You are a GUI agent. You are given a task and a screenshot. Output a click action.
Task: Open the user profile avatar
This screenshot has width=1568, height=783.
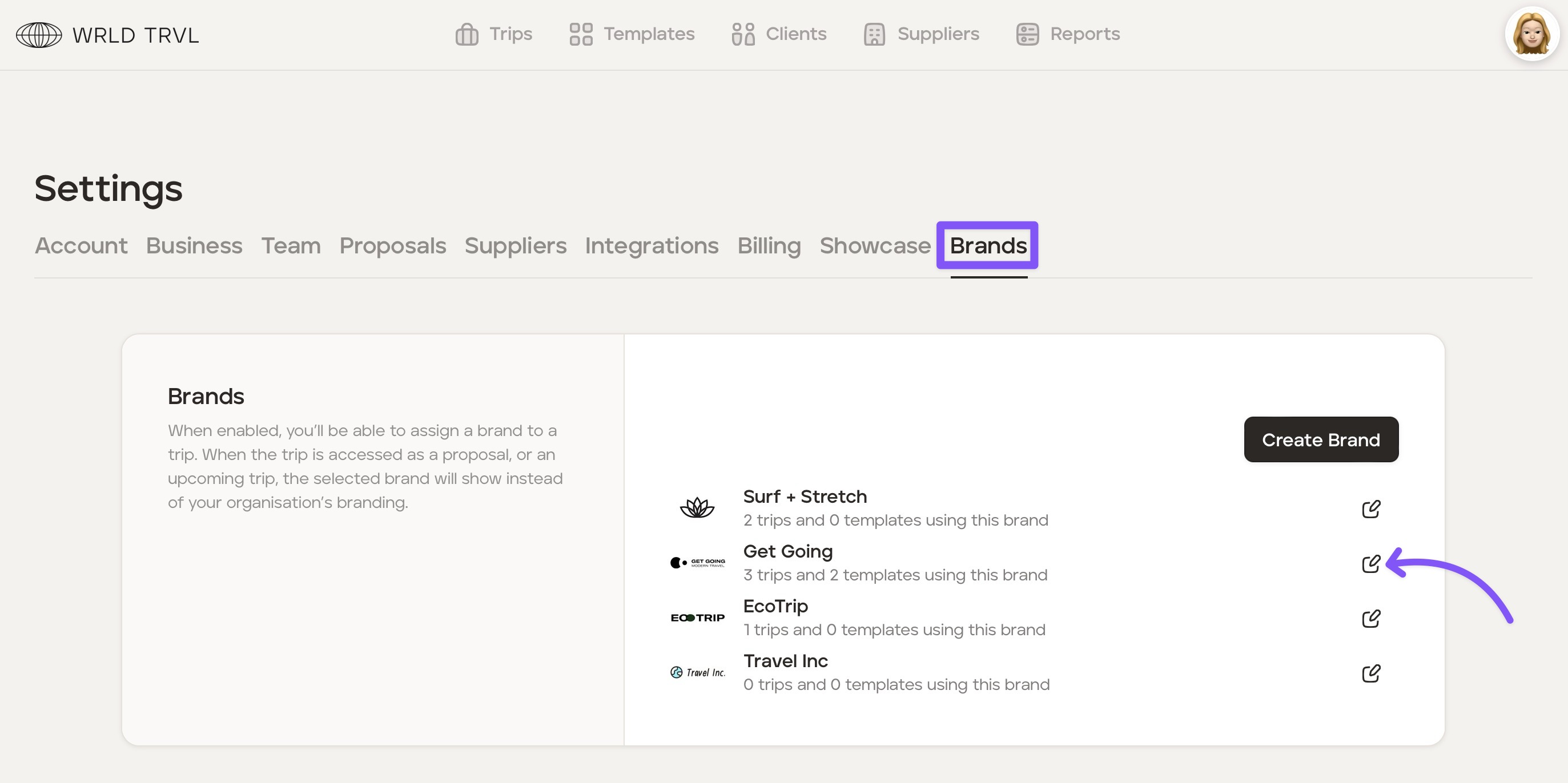tap(1531, 34)
